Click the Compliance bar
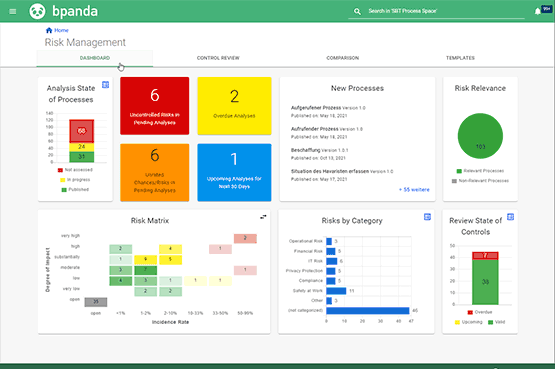Viewport: 555px width, 369px height. [x=331, y=281]
